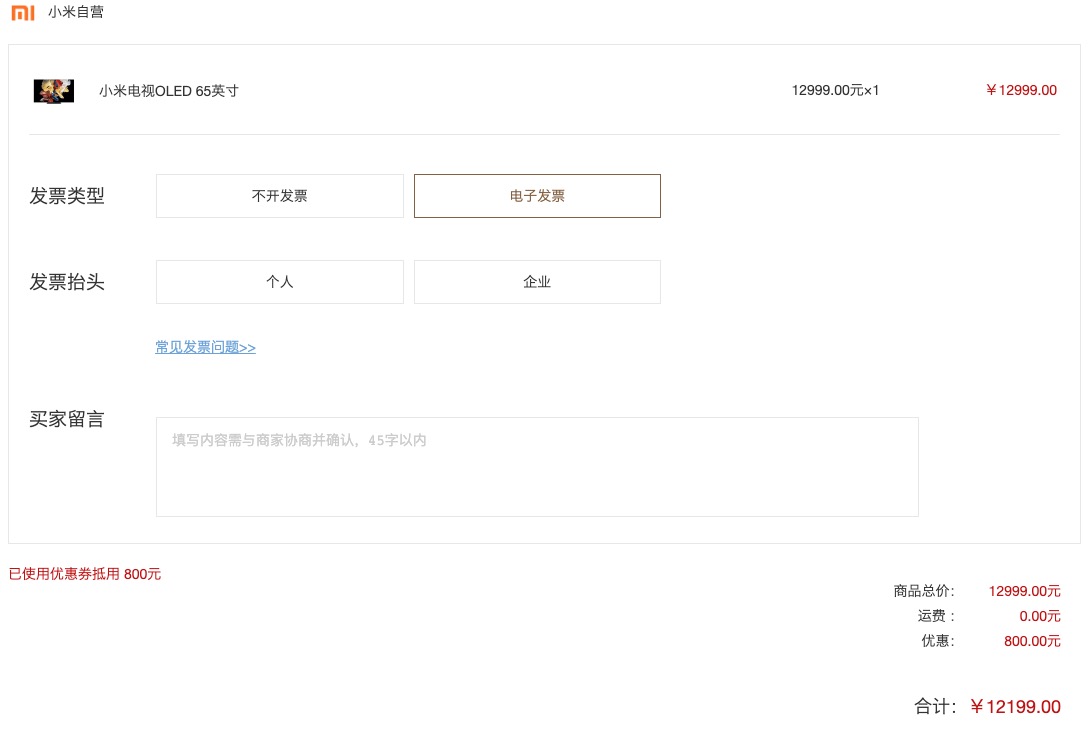Choose 企业 as invoice title
Screen dimensions: 1089x729
click(538, 282)
